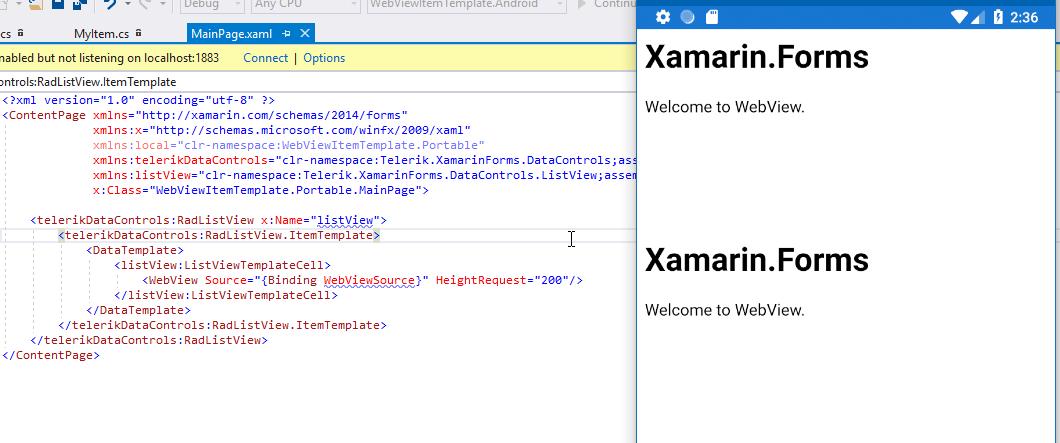Tap the circular sync icon in the Android status bar
Screen dimensions: 1060x443
tap(688, 17)
